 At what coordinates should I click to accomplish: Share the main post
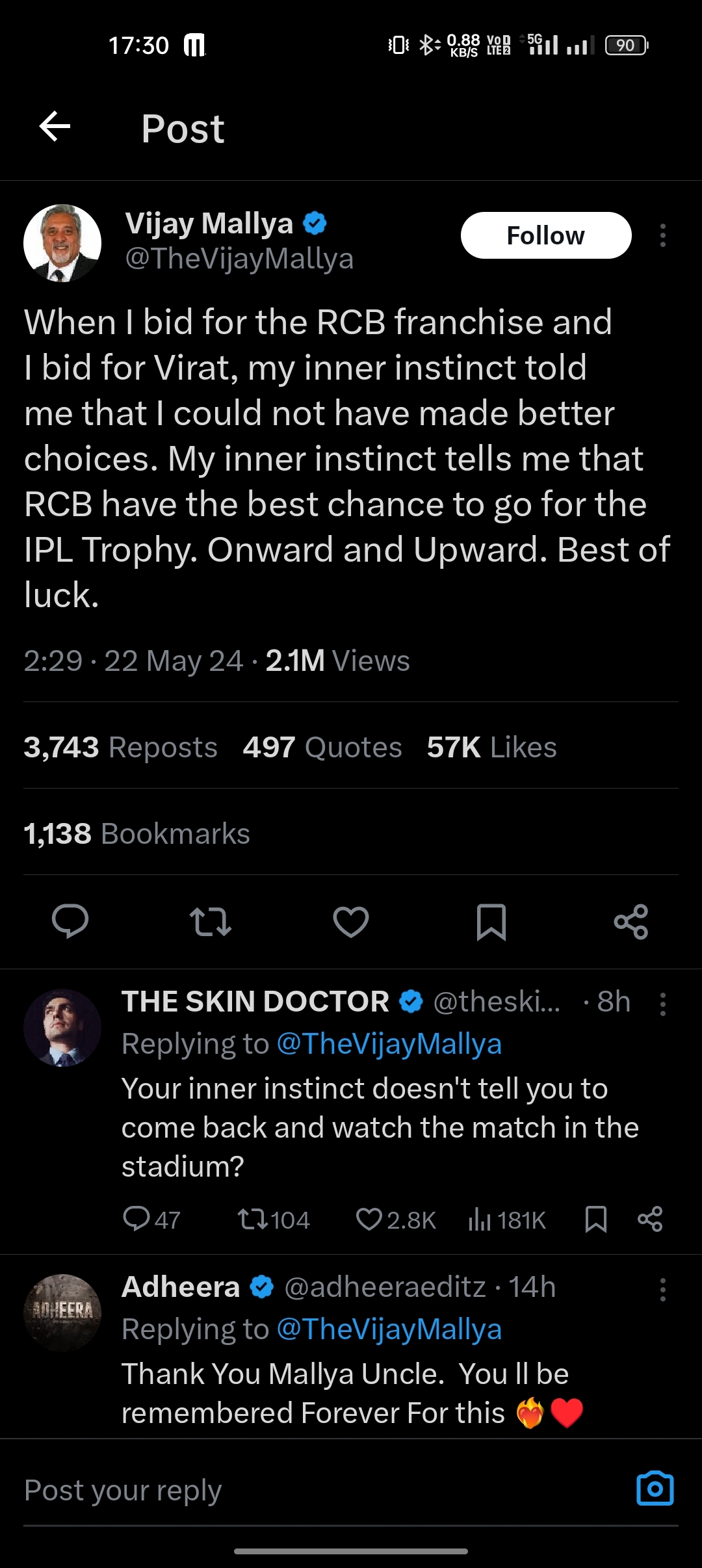[x=631, y=921]
